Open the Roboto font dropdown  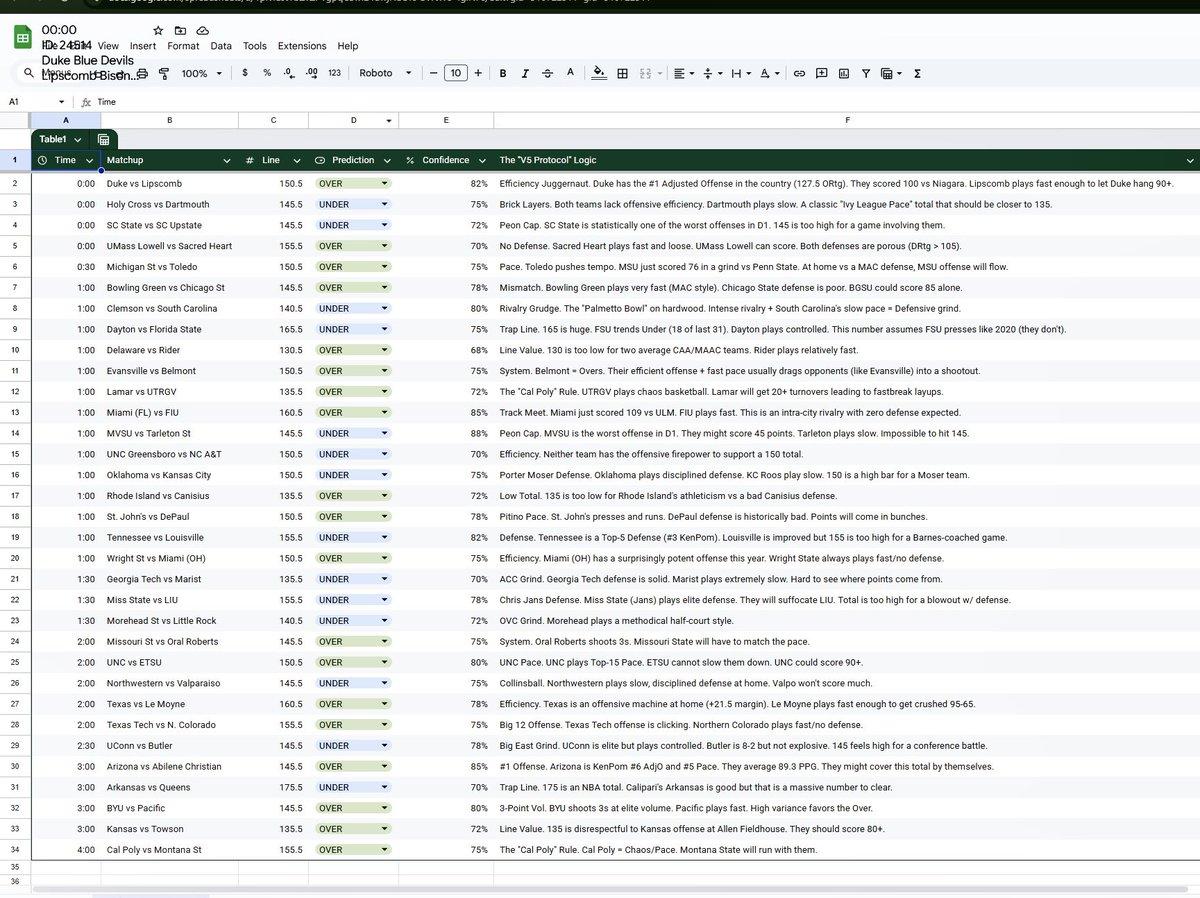click(x=385, y=73)
